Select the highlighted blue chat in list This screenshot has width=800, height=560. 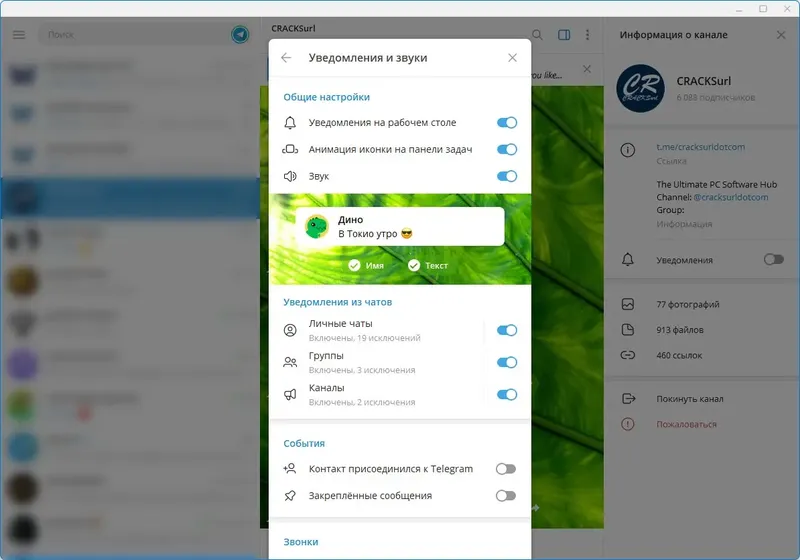pos(130,198)
